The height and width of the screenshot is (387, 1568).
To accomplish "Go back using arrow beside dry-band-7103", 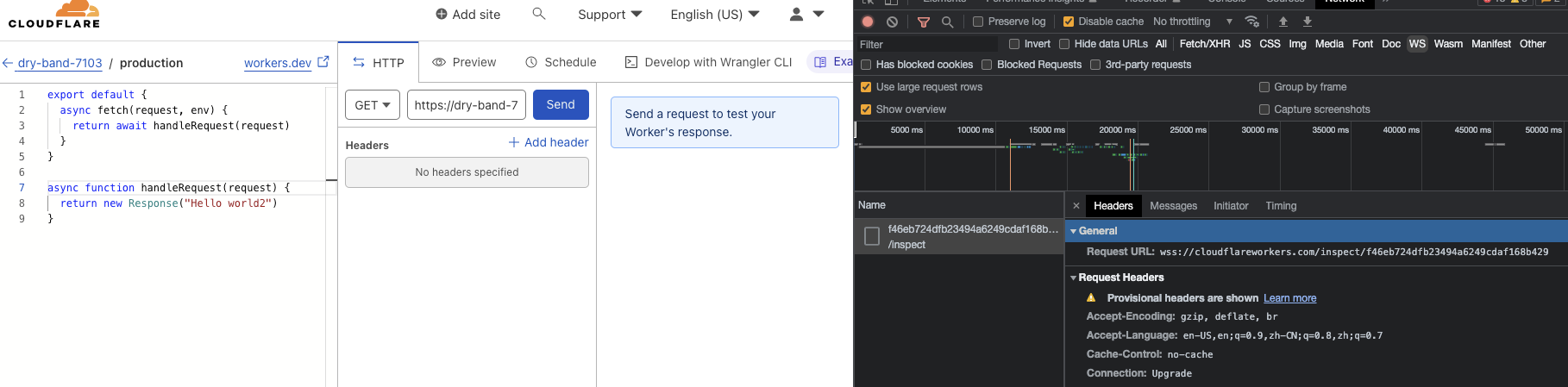I will [x=8, y=63].
